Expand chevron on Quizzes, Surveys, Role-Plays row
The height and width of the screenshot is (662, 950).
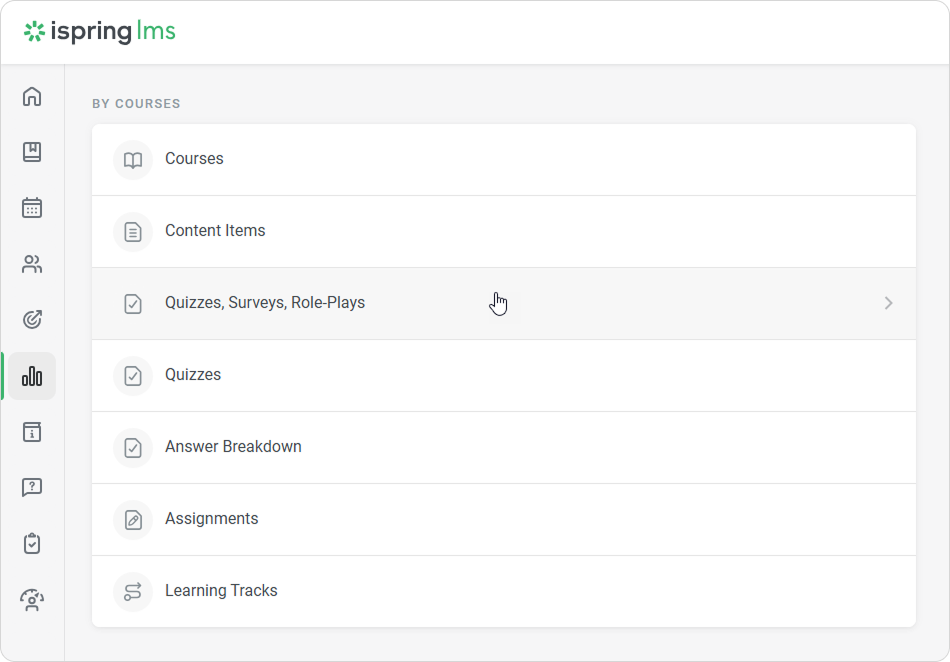(x=888, y=303)
